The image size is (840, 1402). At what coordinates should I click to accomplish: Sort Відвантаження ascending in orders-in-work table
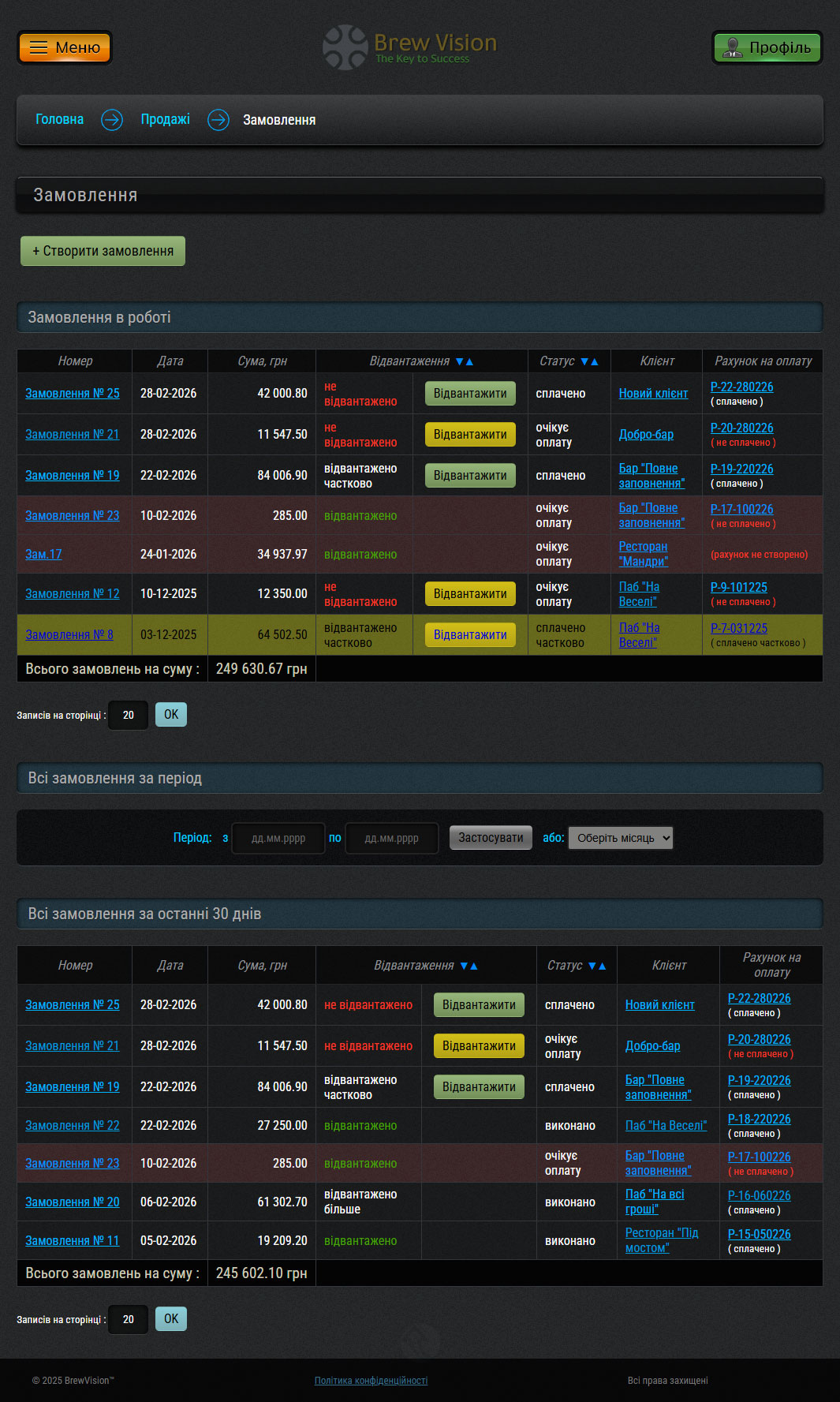470,361
